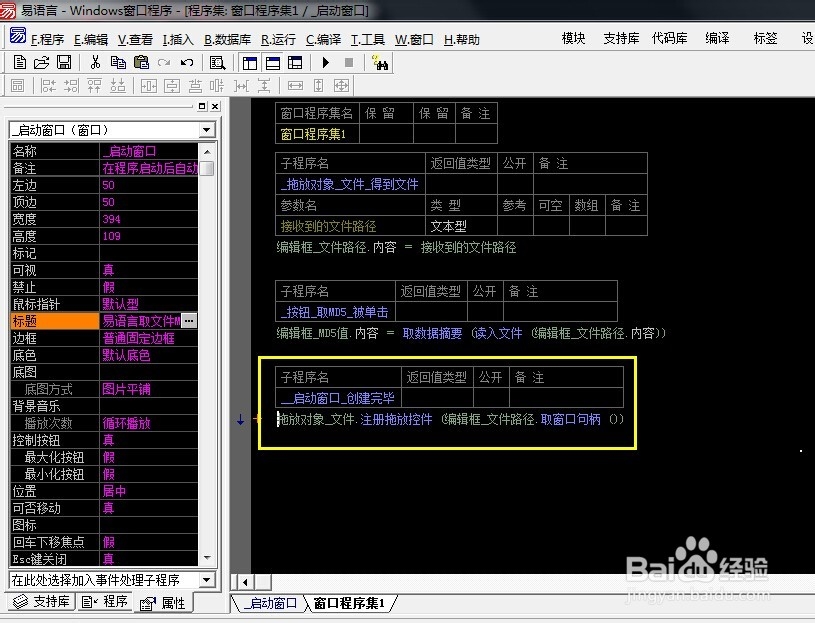Open print preview magnifier icon
Screen dimensions: 815x623
(x=217, y=63)
